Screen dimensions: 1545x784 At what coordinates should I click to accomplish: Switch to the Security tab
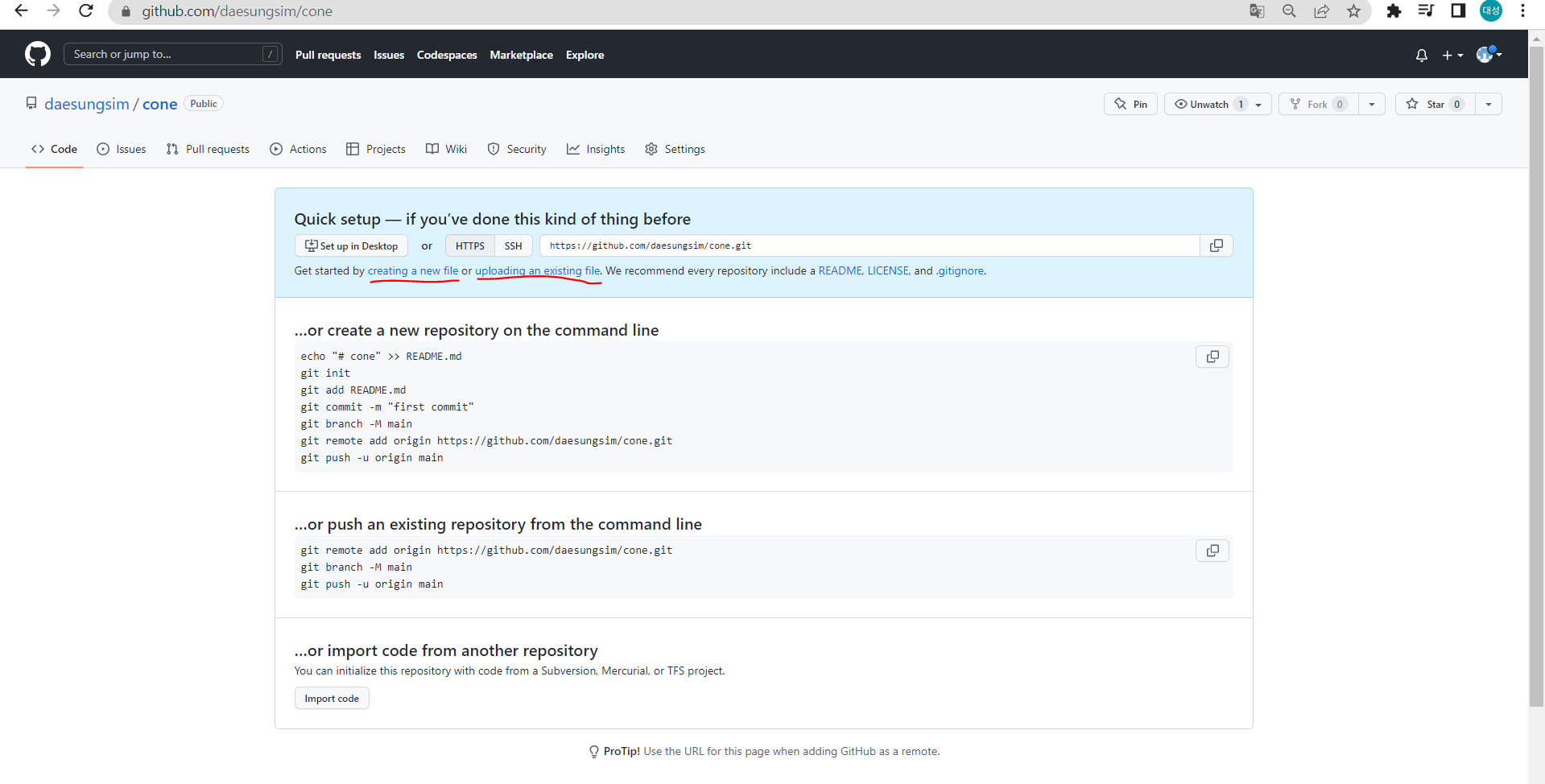tap(517, 149)
